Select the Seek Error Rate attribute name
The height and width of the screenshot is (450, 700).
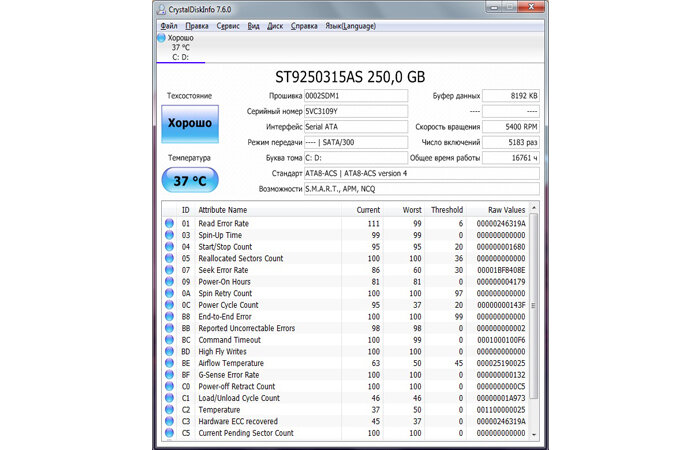[223, 270]
